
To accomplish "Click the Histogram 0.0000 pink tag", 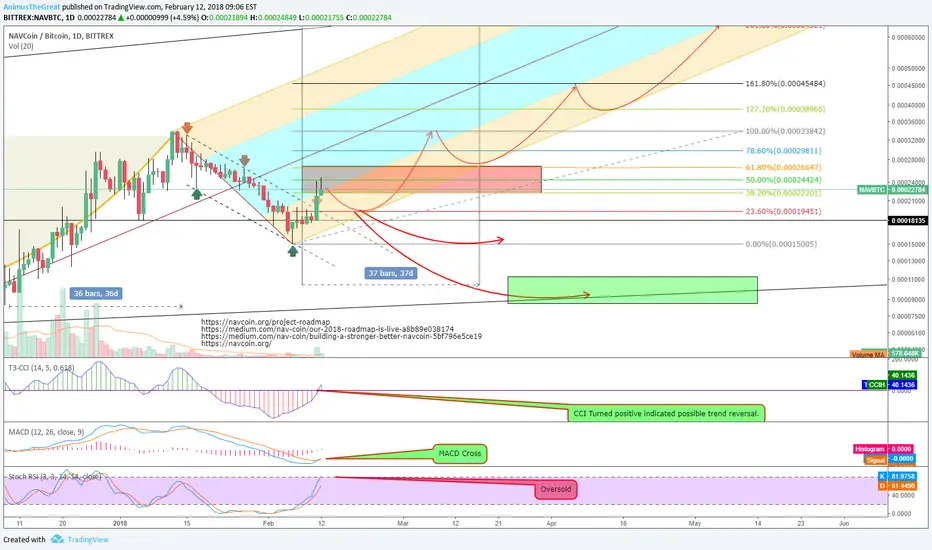I will pos(883,449).
